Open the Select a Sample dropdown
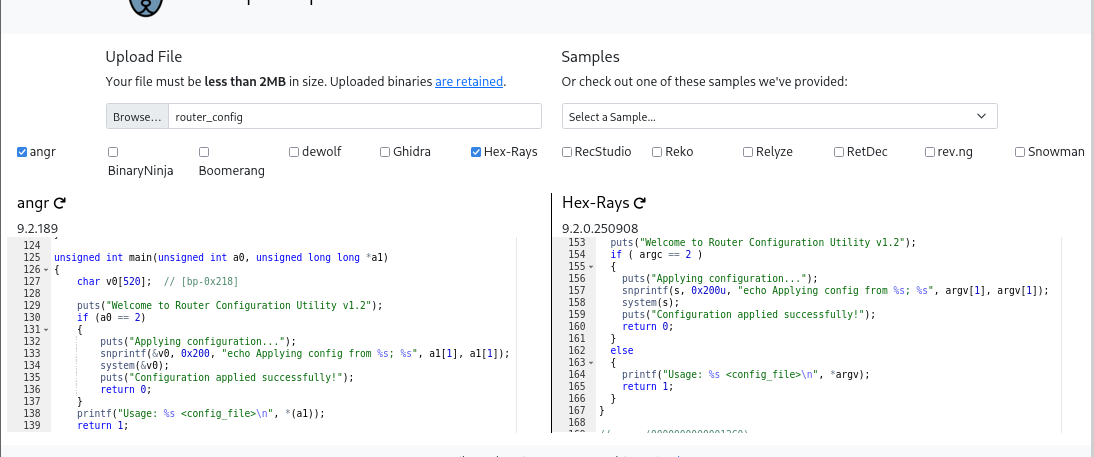 click(779, 117)
